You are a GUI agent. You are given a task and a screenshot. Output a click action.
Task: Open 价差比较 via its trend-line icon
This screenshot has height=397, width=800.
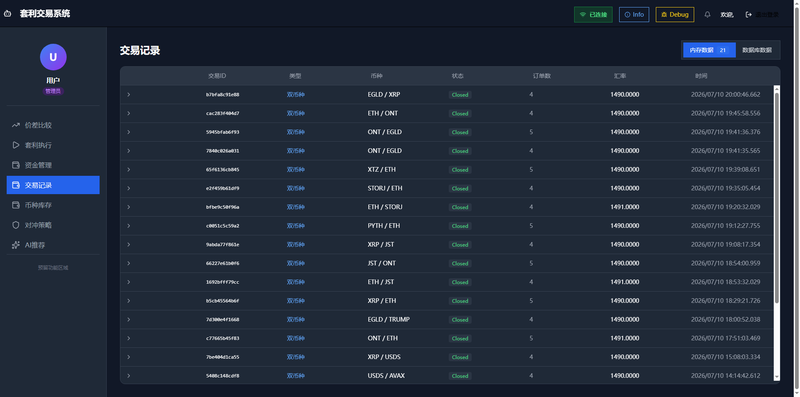15,125
